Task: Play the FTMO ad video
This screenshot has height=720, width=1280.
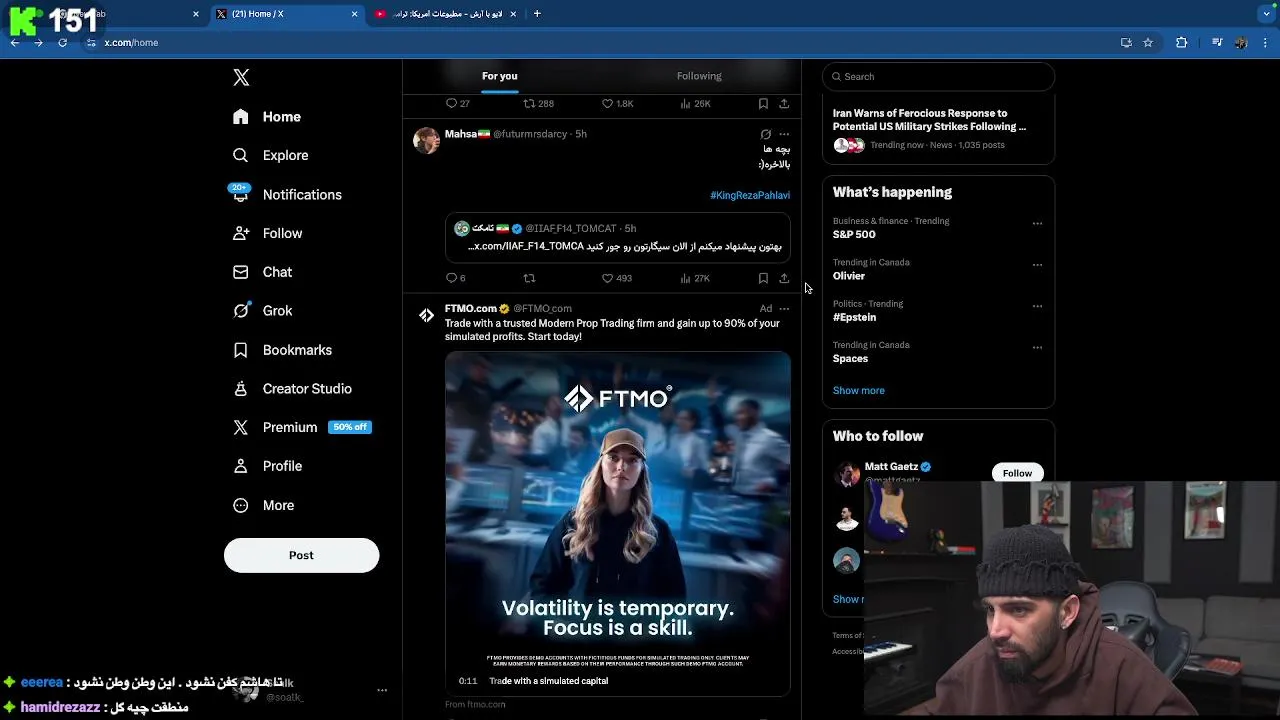Action: pos(618,523)
